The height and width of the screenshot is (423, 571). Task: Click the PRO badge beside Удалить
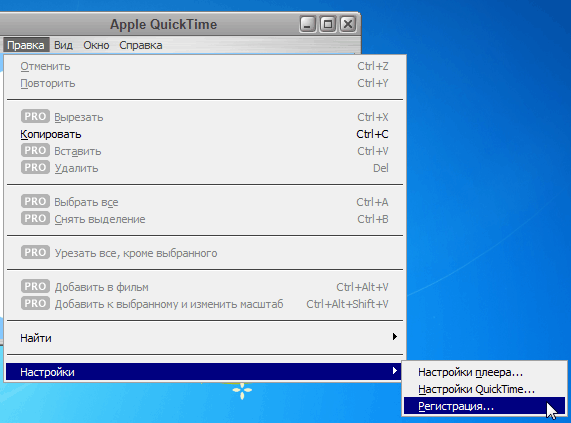pyautogui.click(x=35, y=167)
